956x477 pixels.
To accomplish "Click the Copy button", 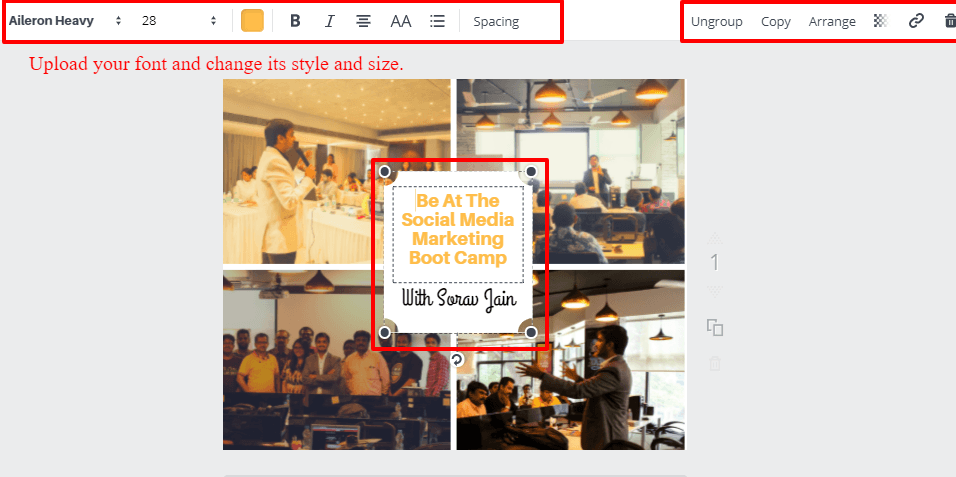I will pyautogui.click(x=776, y=21).
